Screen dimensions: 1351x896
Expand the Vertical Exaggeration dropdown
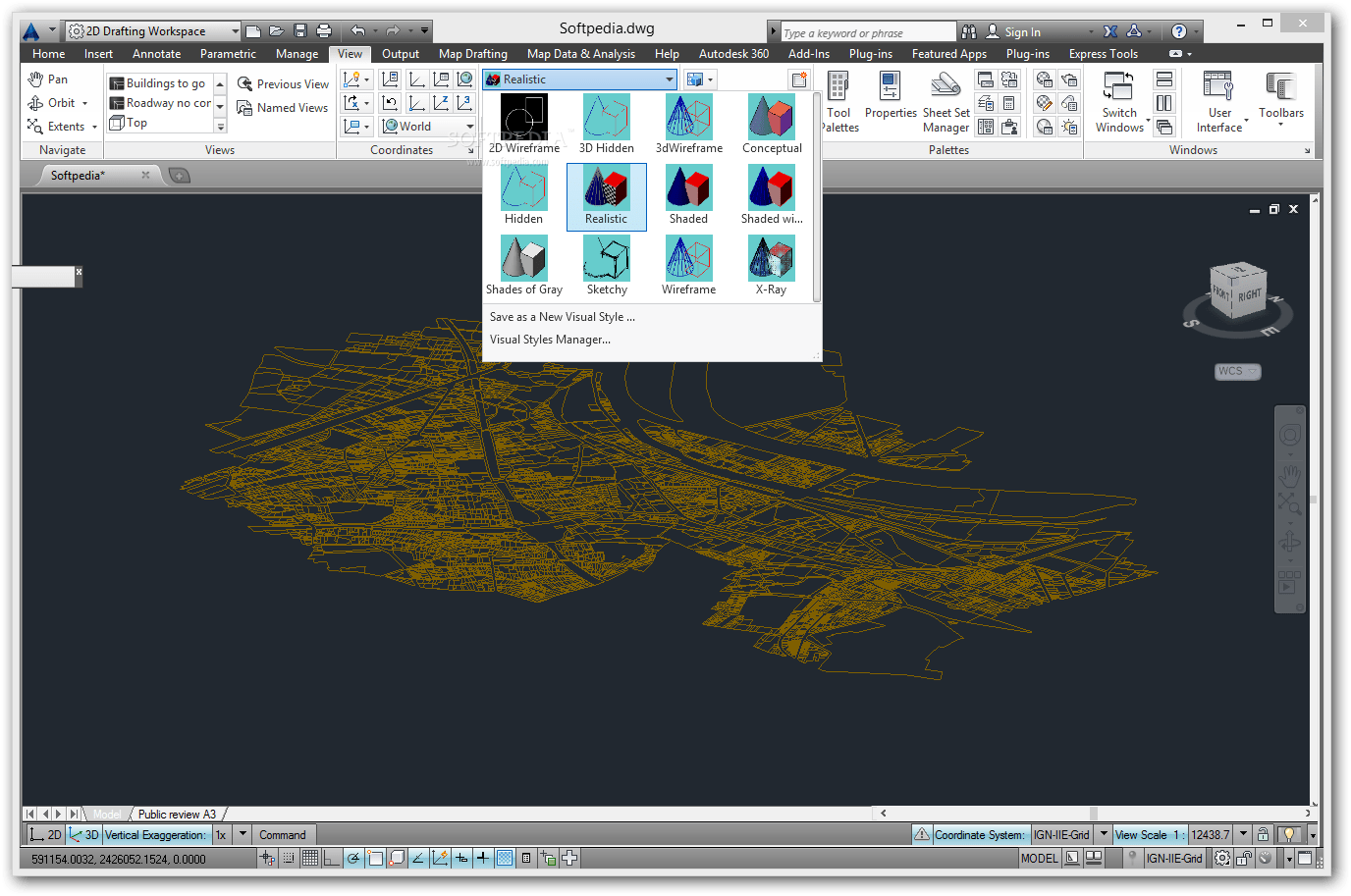[x=242, y=834]
